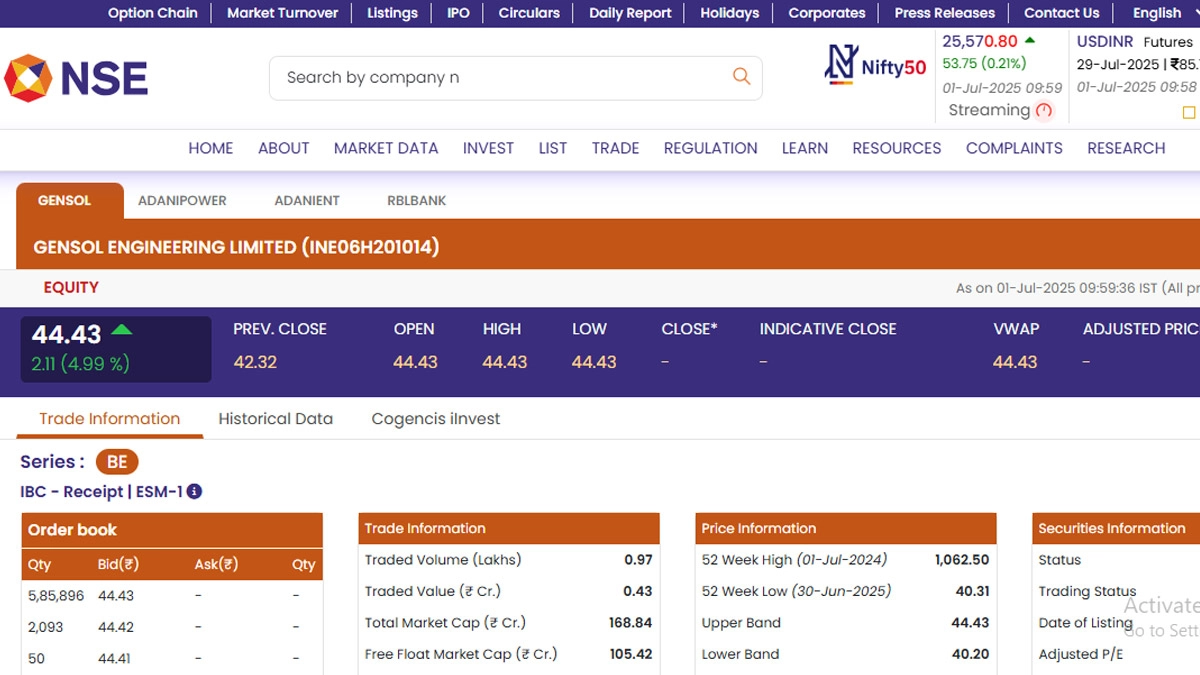Image resolution: width=1200 pixels, height=675 pixels.
Task: Click the search magnifier icon
Action: 741,76
